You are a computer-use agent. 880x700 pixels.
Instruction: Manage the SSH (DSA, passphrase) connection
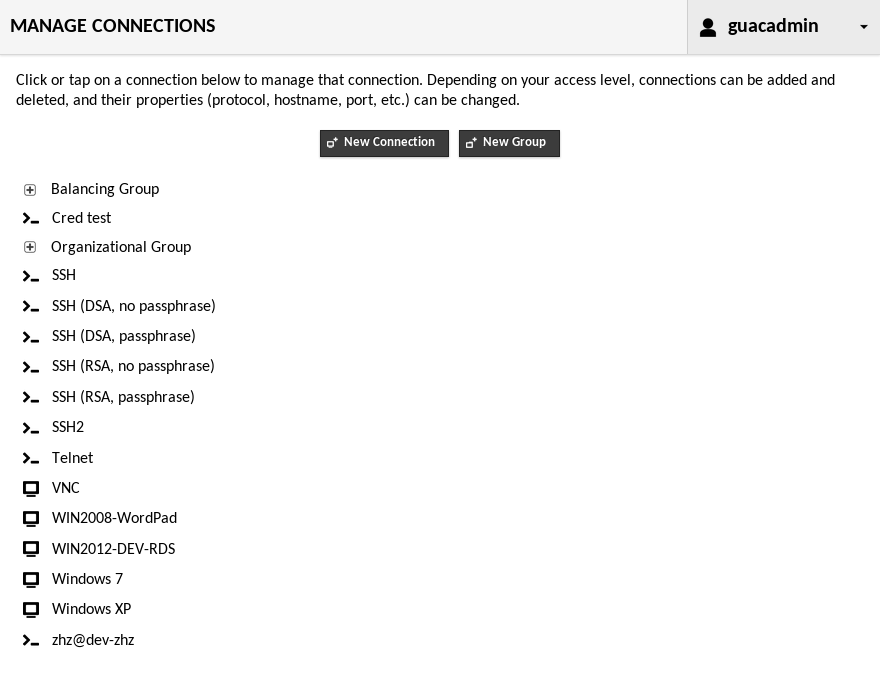point(124,336)
